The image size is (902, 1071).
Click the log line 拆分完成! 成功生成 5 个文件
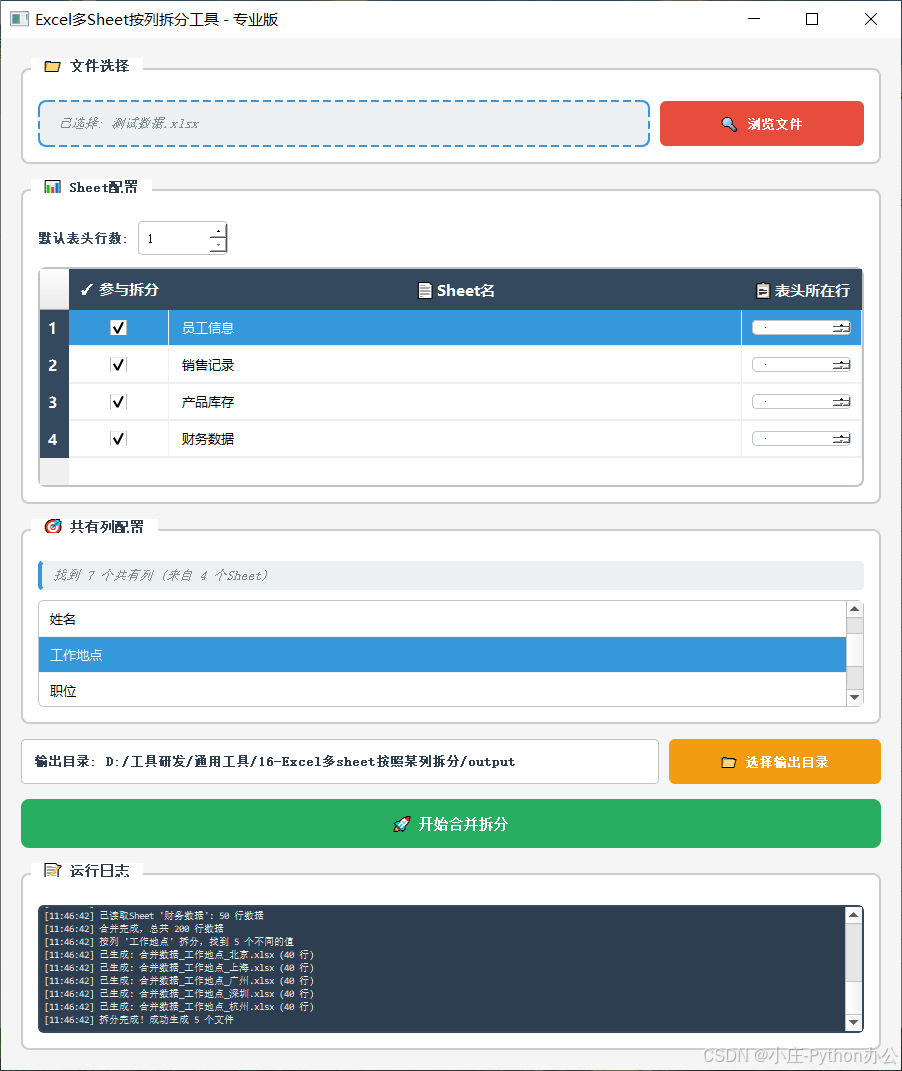click(139, 1020)
